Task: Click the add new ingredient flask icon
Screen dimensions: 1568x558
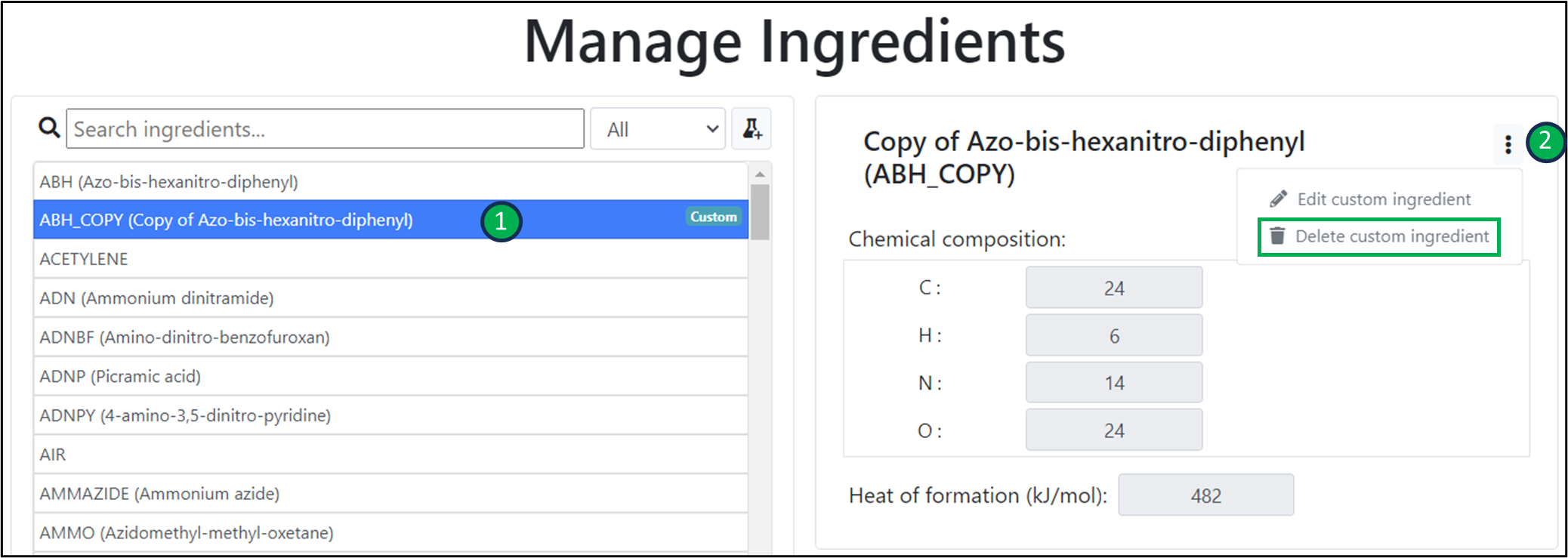Action: [x=752, y=129]
